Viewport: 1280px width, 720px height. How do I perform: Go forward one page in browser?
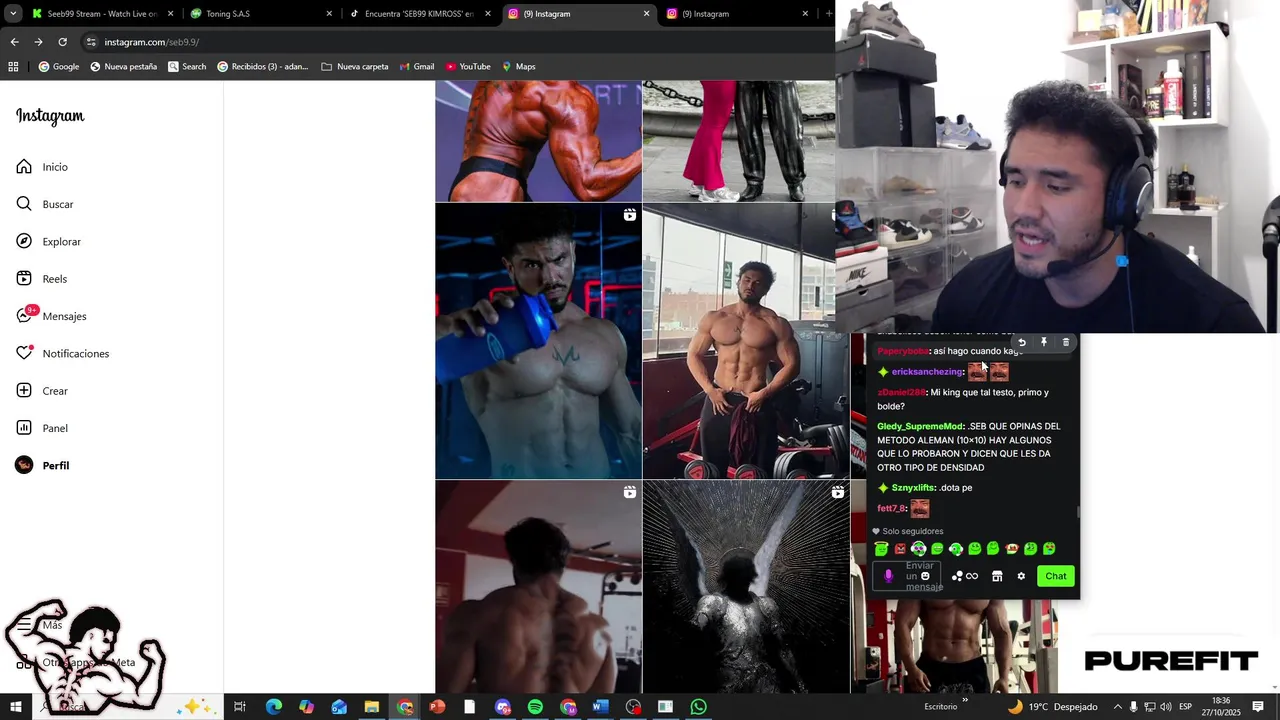(38, 42)
